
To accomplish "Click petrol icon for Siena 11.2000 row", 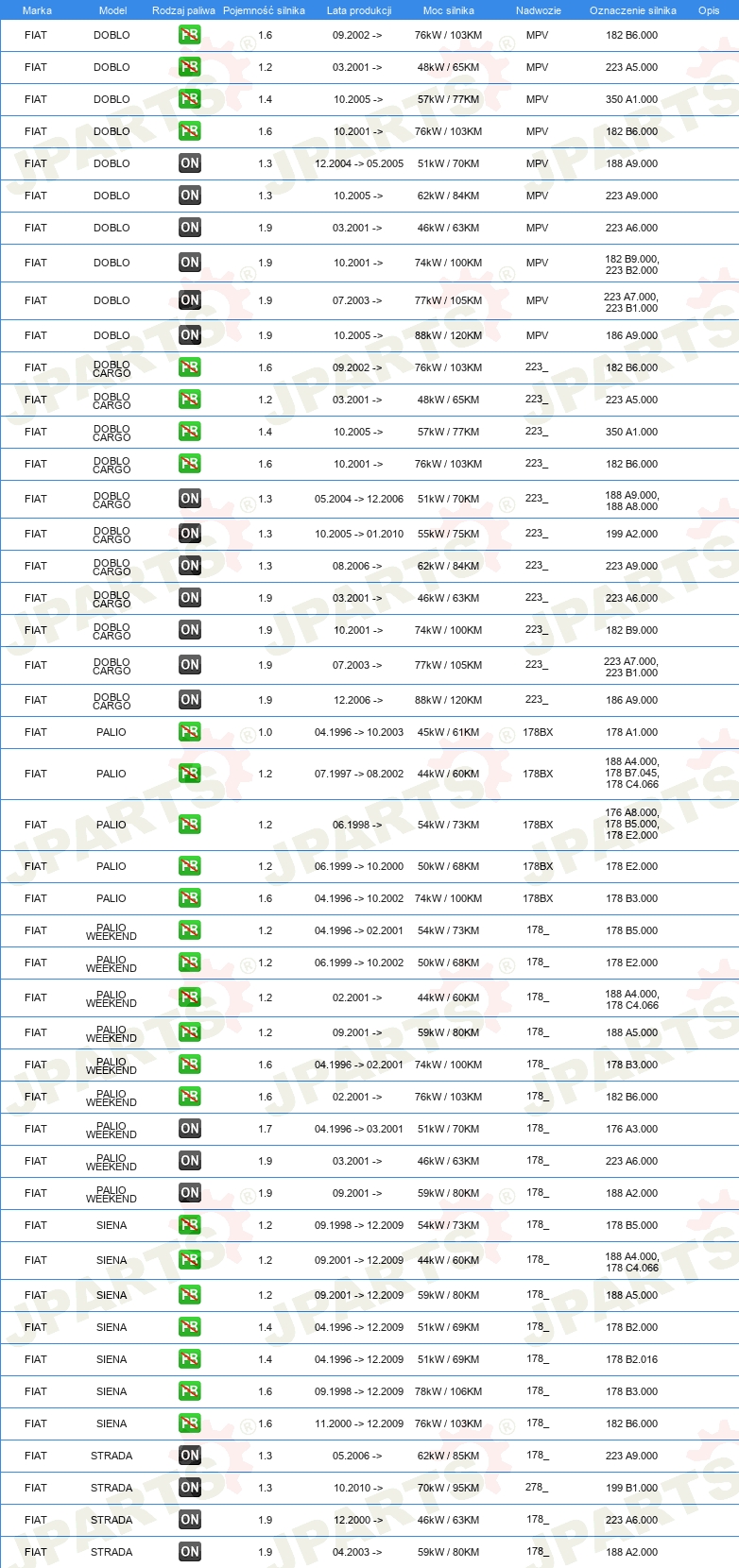I will (190, 1423).
